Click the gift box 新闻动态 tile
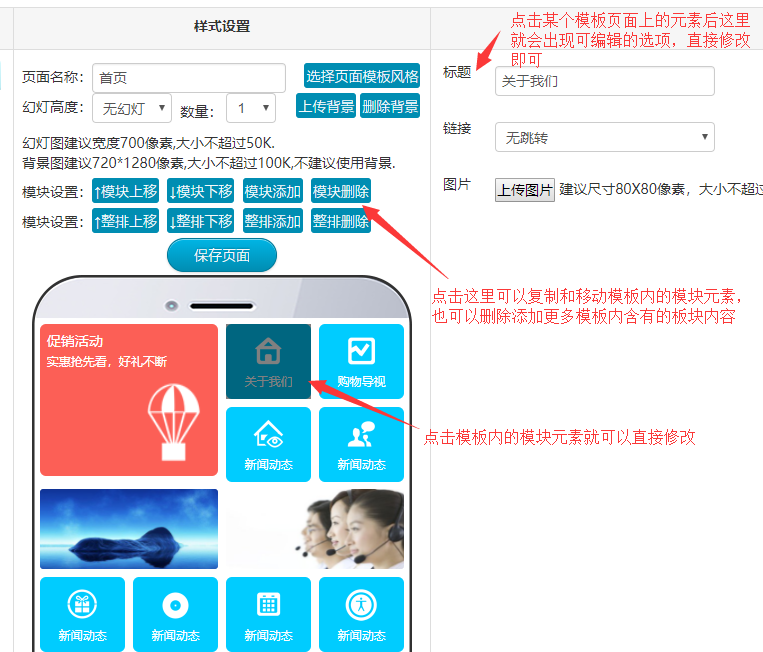 (82, 613)
